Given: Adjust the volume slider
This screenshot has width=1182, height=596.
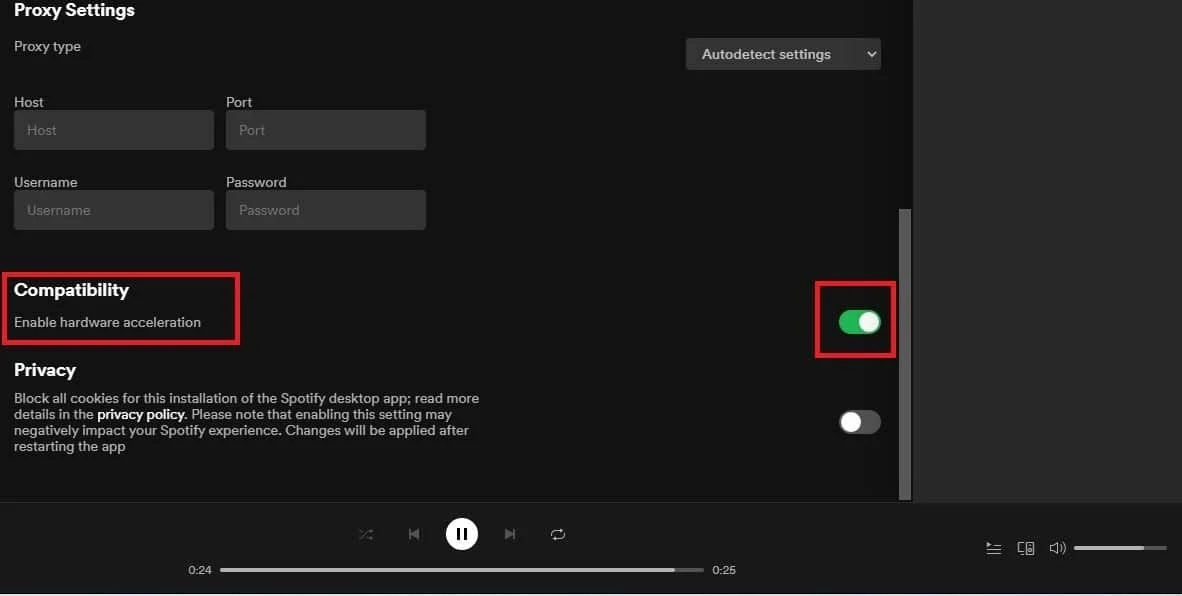Looking at the screenshot, I should (1120, 548).
